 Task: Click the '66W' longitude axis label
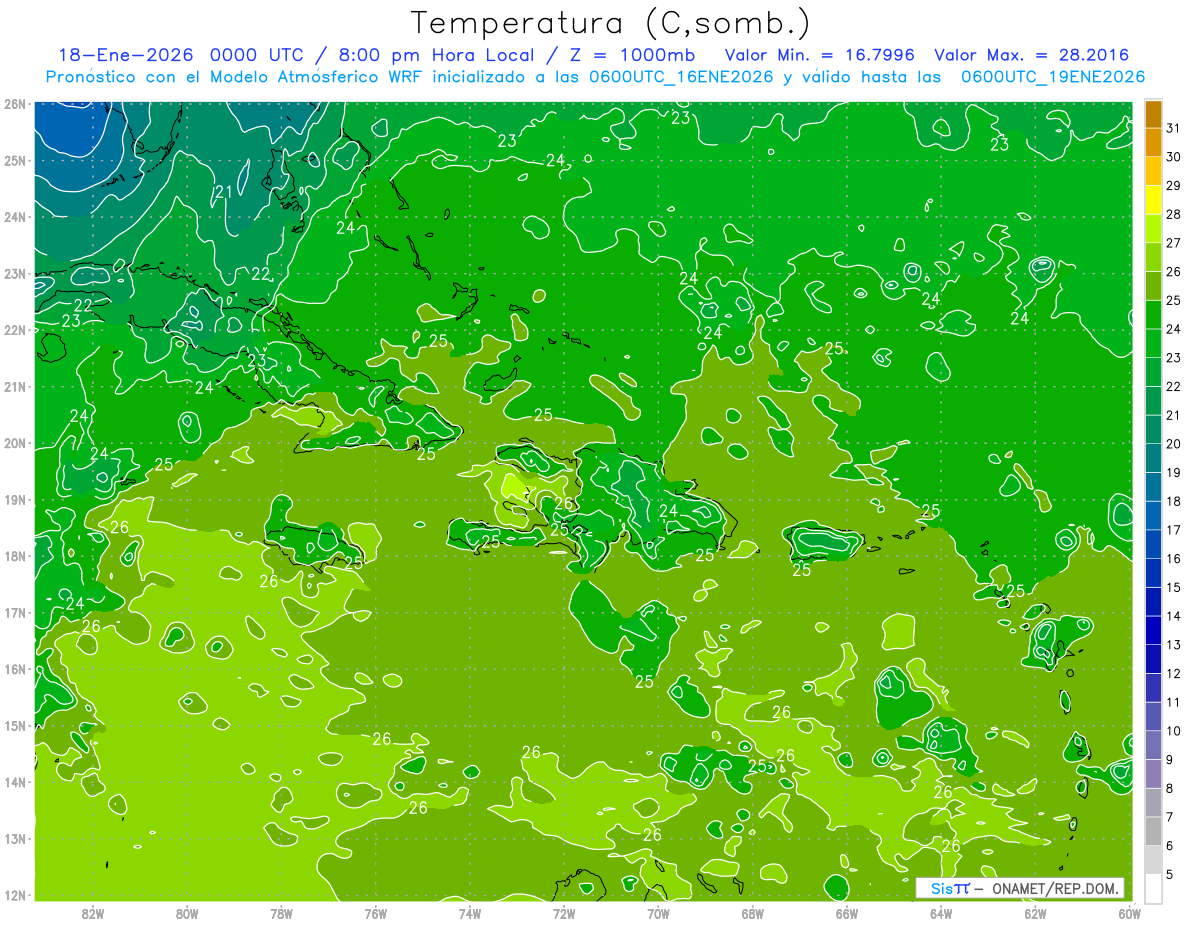(847, 913)
